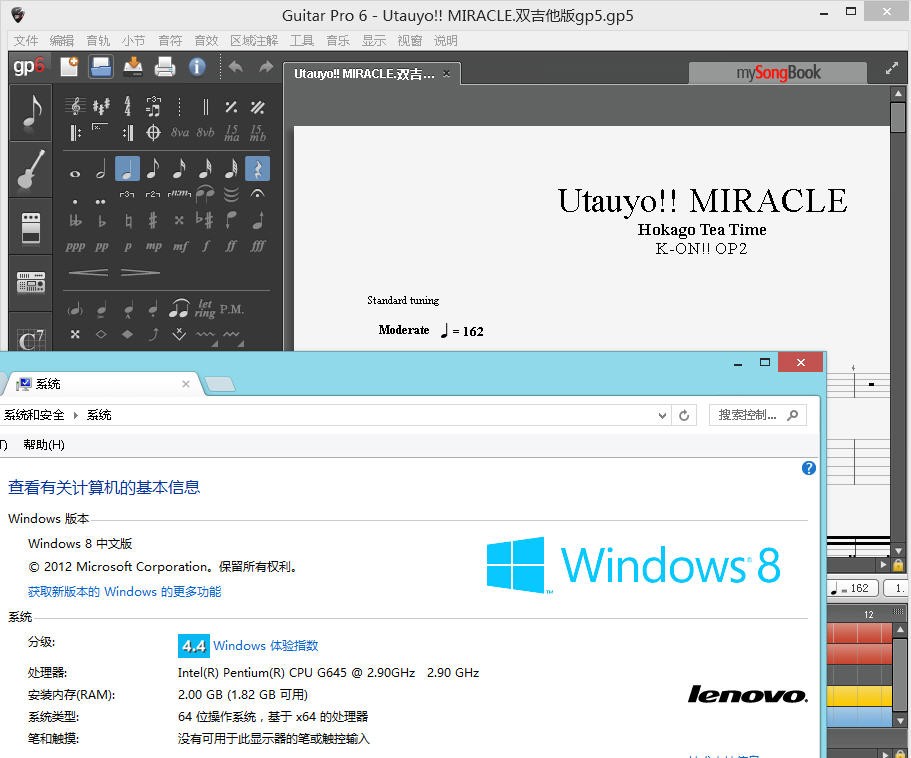911x758 pixels.
Task: Toggle the single dotted note
Action: (75, 202)
